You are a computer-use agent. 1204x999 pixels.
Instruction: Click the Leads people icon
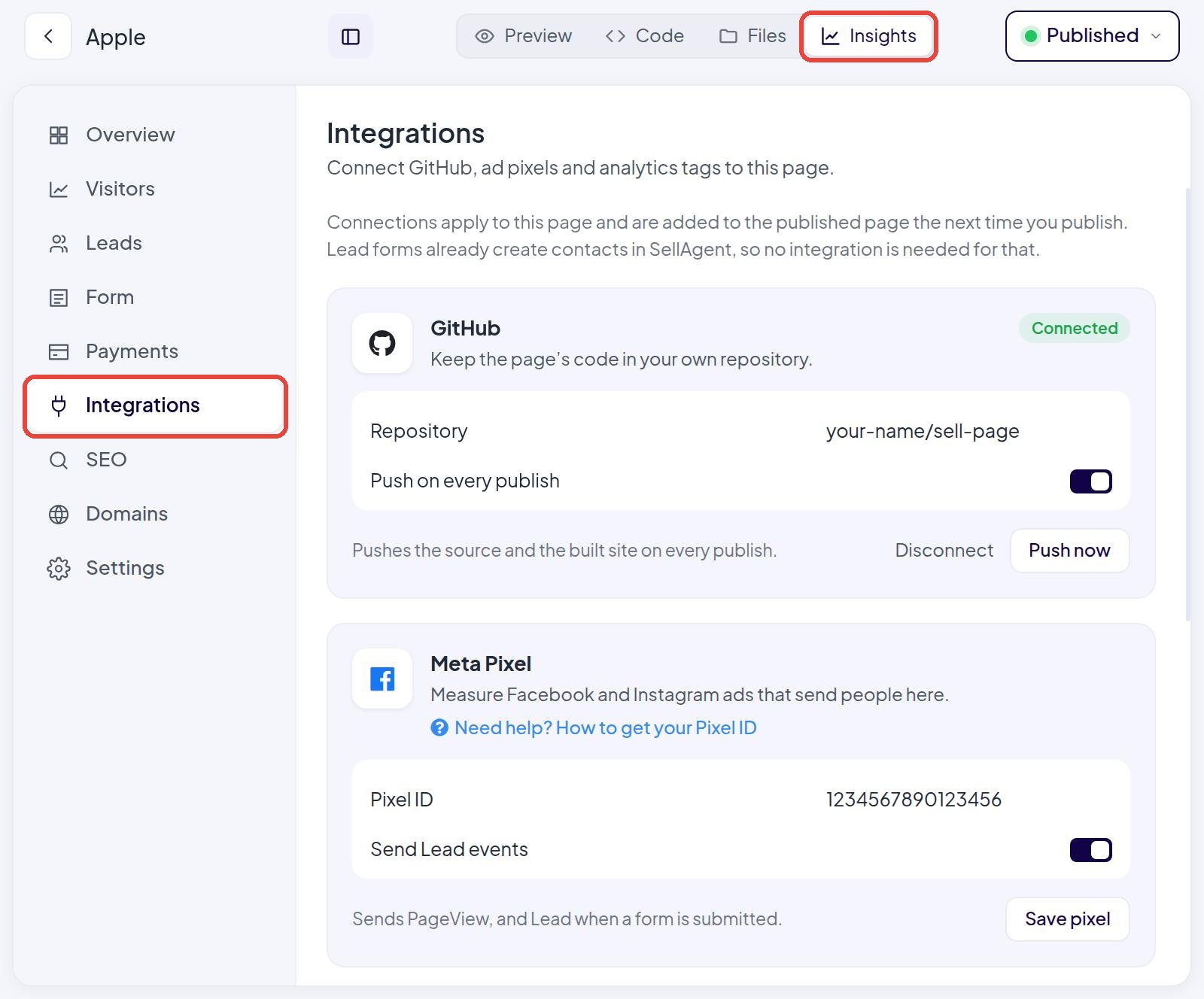click(59, 243)
